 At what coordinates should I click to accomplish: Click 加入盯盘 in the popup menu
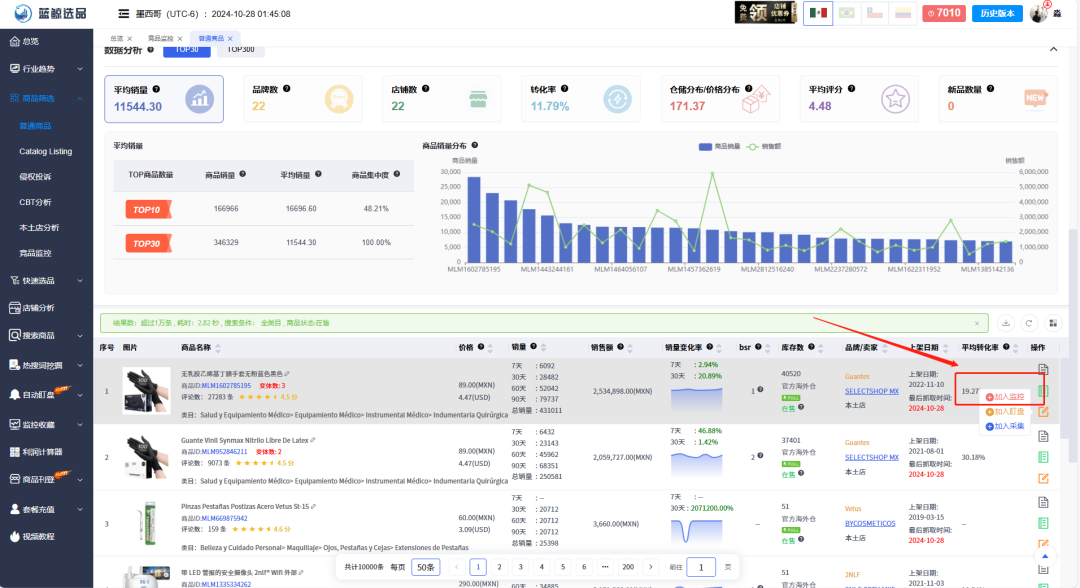coord(1004,412)
